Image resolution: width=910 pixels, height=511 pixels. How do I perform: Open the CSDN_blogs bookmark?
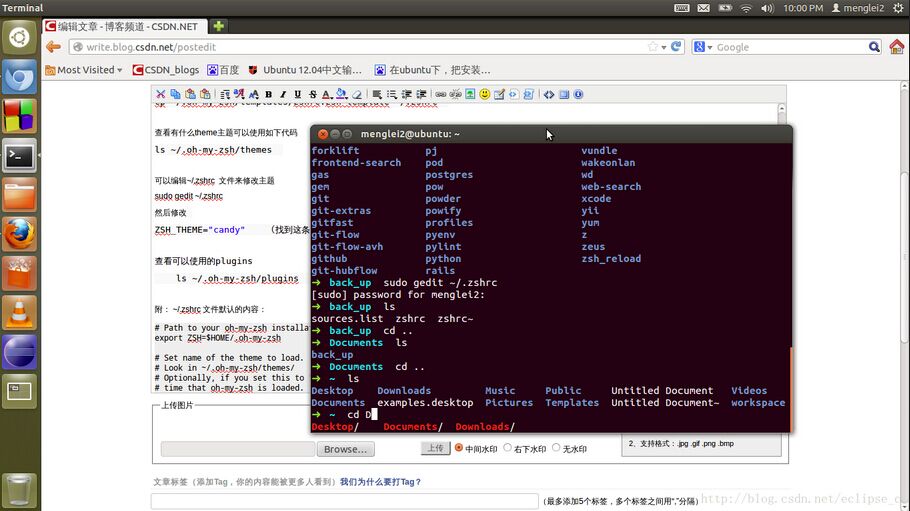coord(166,70)
